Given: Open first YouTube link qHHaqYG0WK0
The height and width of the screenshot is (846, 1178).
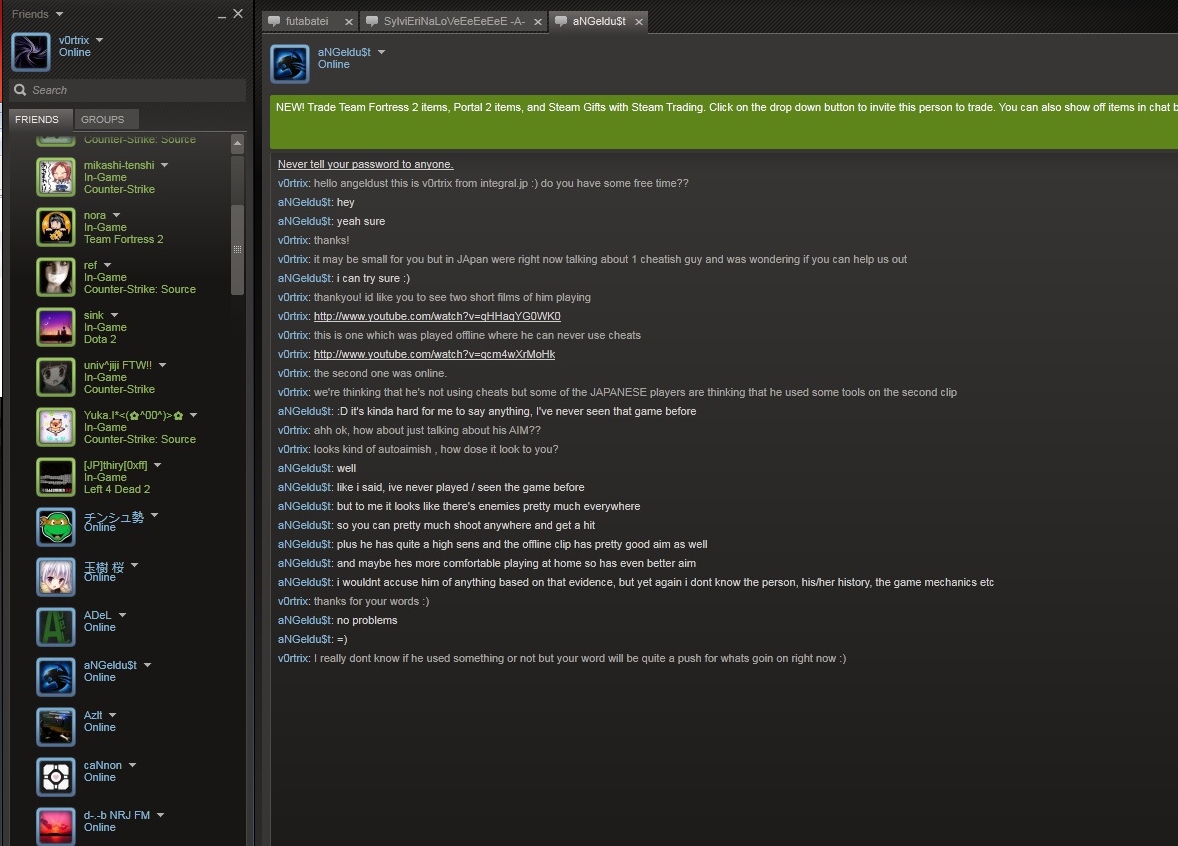Looking at the screenshot, I should [437, 316].
